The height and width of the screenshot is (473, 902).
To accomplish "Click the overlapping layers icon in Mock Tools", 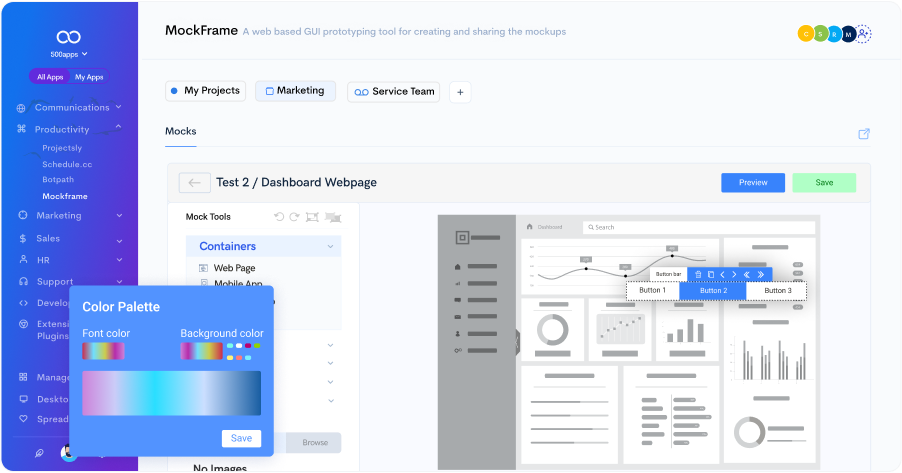I will pos(333,217).
